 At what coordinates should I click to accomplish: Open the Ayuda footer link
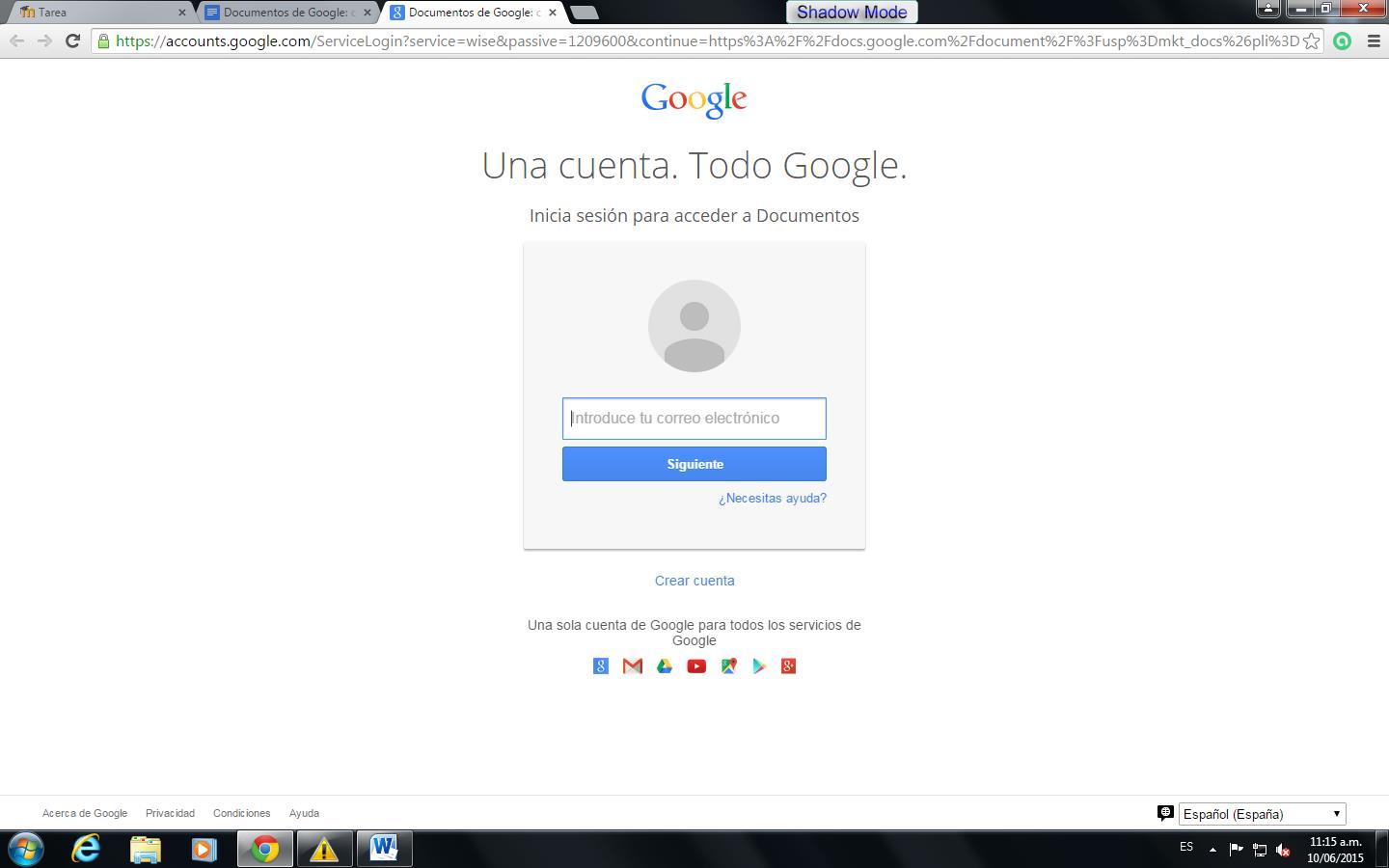point(304,813)
